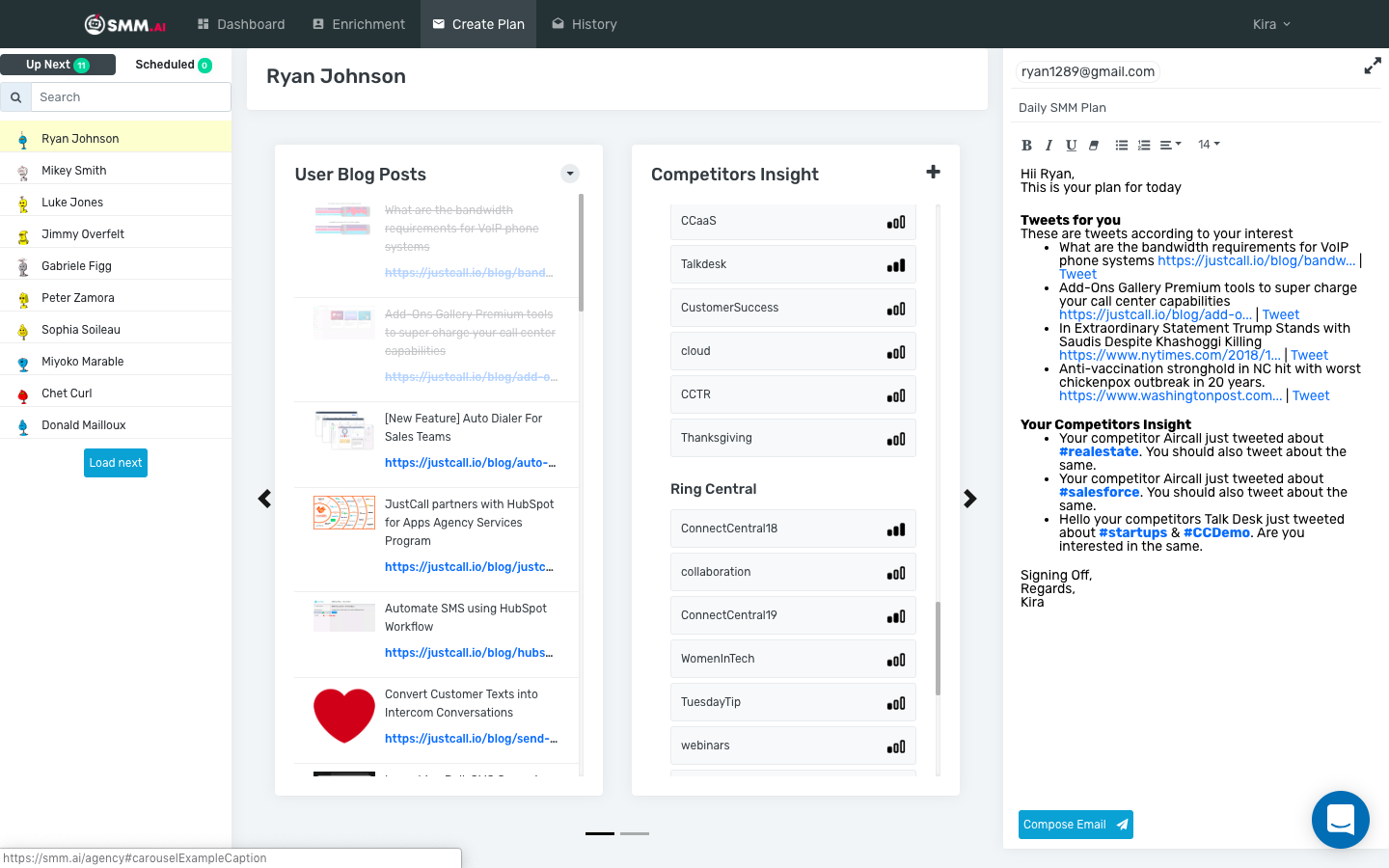Select Miyoko Marable in the list

[x=116, y=362]
